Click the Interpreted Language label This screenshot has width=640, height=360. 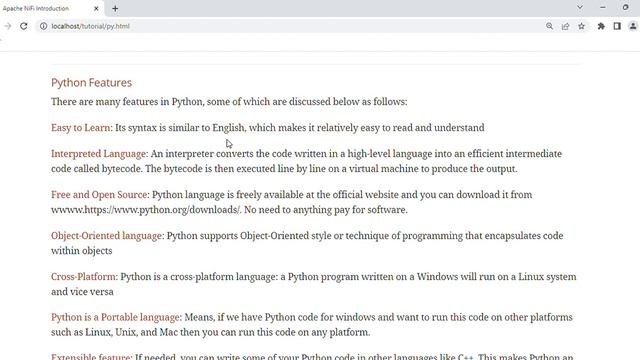98,154
